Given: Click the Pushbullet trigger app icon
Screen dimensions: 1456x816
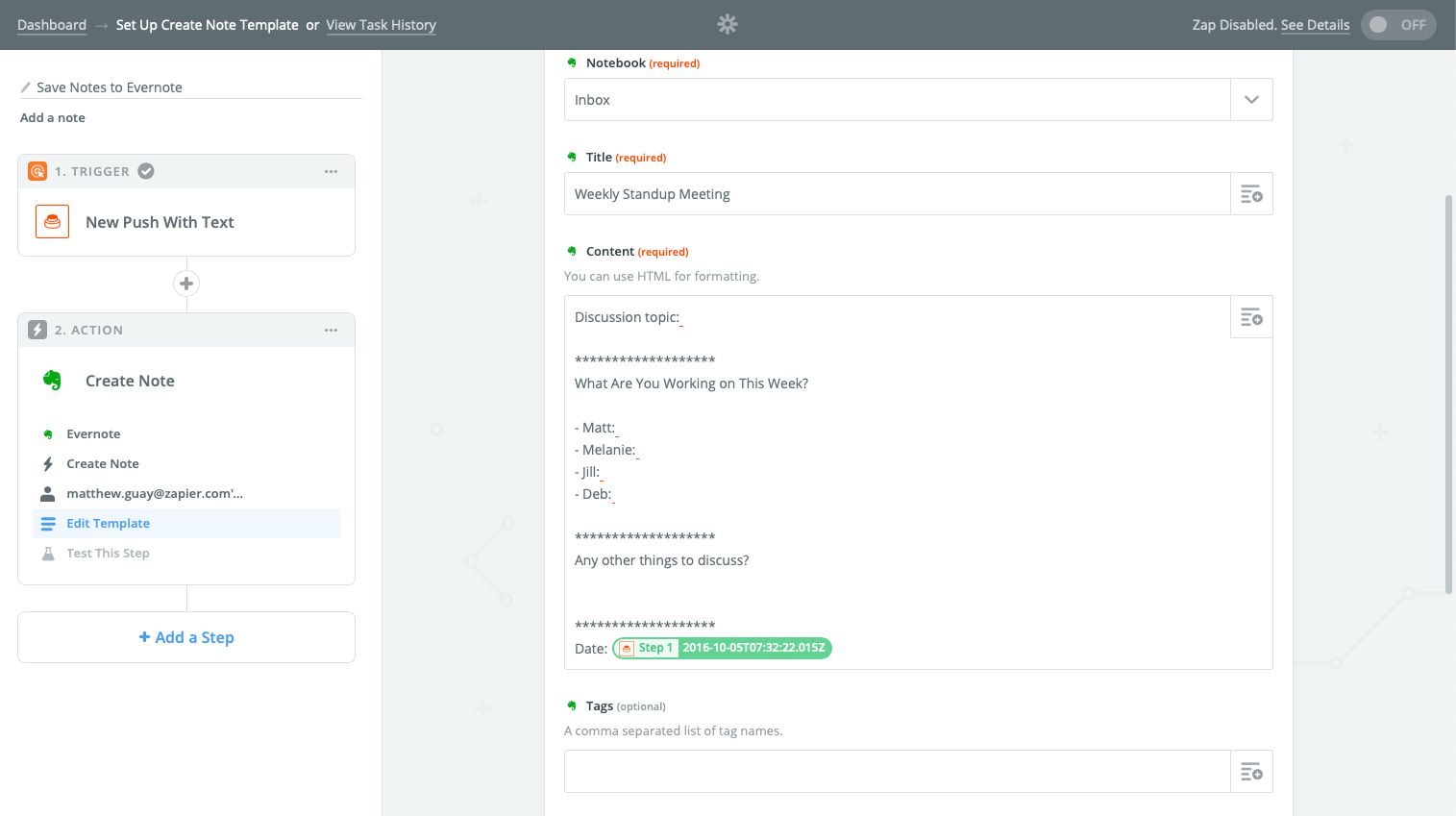Looking at the screenshot, I should 52,222.
